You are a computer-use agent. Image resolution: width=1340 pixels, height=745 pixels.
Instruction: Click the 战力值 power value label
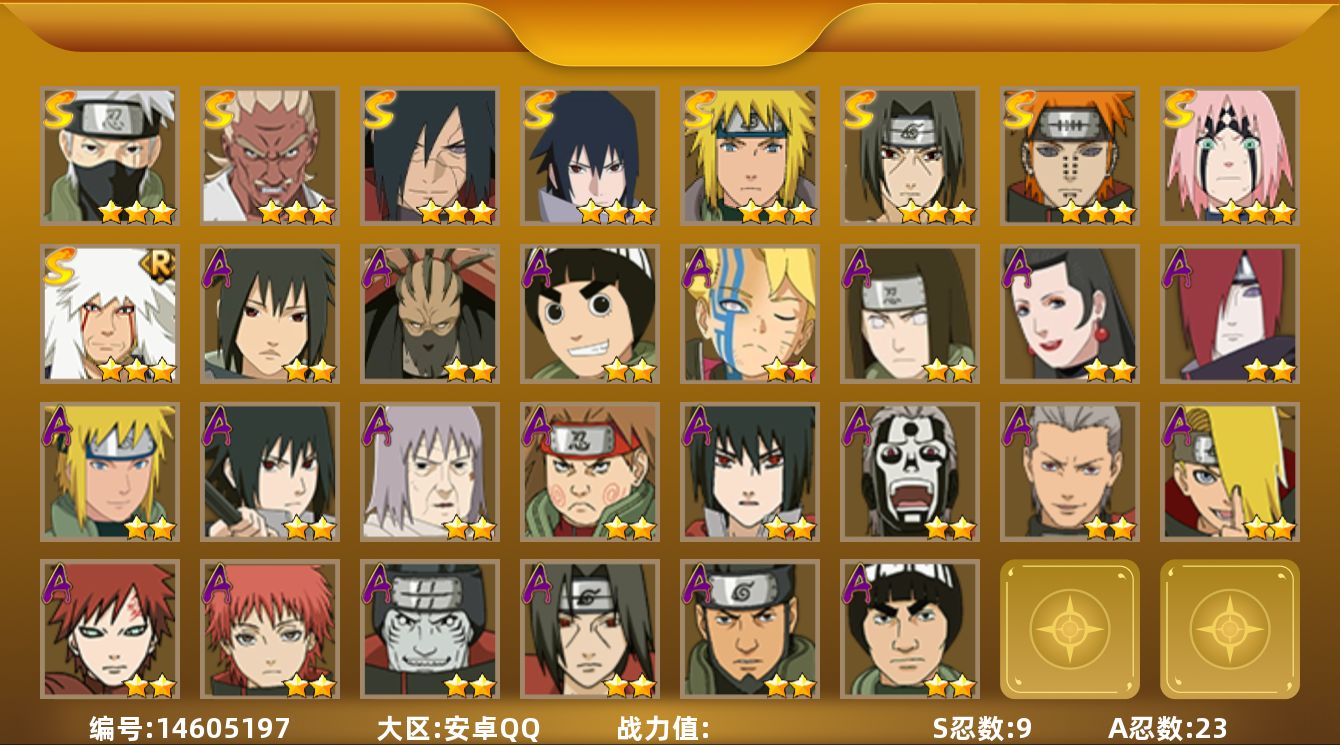(663, 728)
